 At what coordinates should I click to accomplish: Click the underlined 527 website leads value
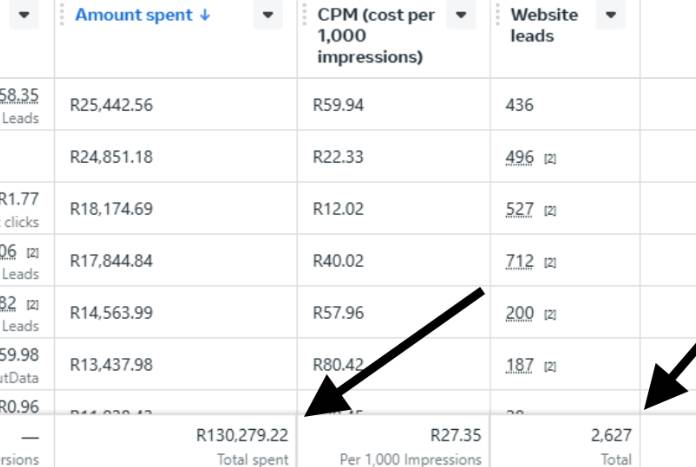519,209
